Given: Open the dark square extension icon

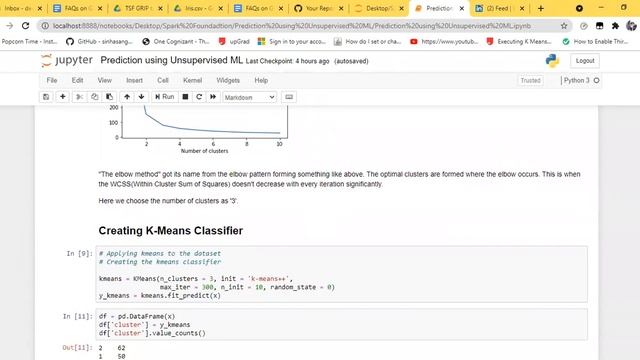Looking at the screenshot, I should click(x=599, y=26).
